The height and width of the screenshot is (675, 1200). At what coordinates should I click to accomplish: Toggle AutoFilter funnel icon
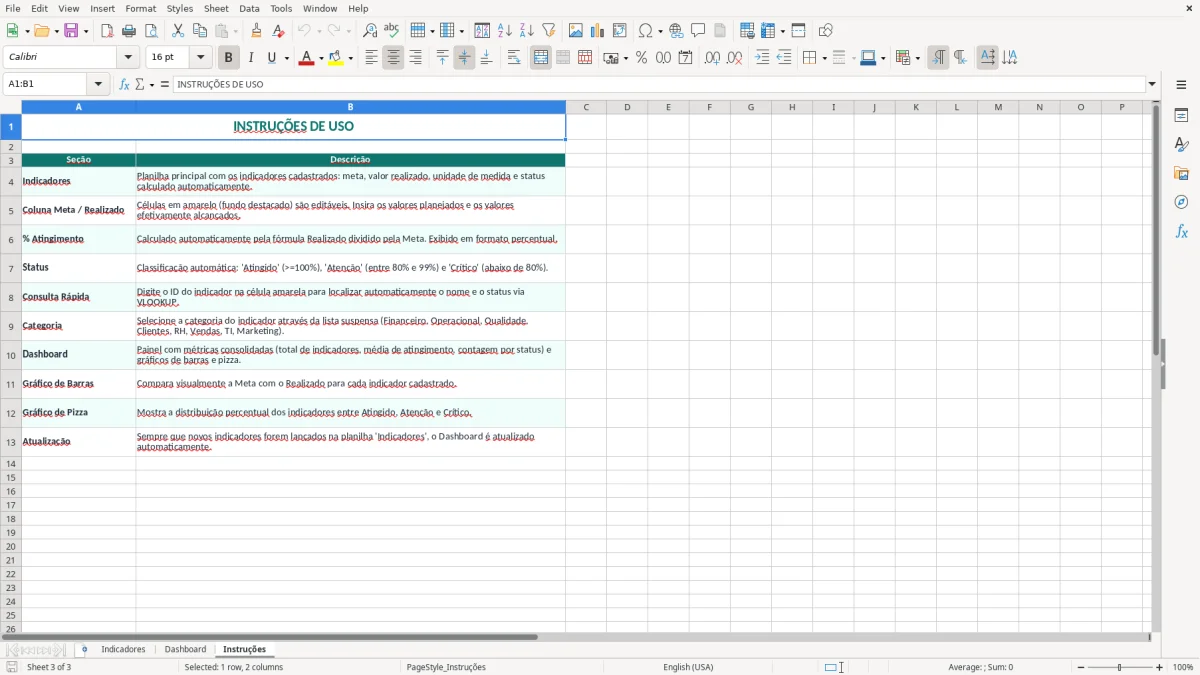point(549,31)
